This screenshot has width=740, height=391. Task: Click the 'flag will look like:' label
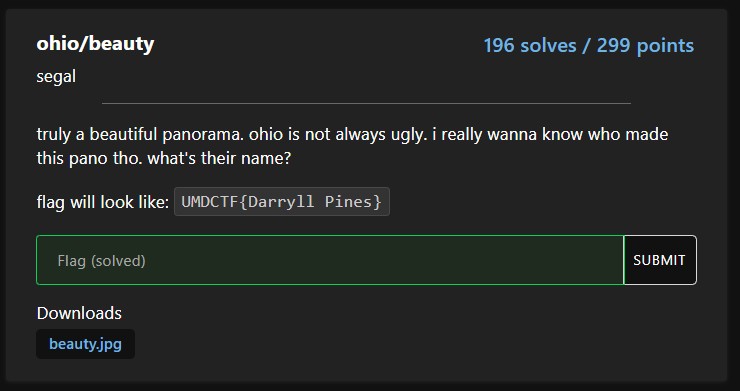[x=103, y=203]
